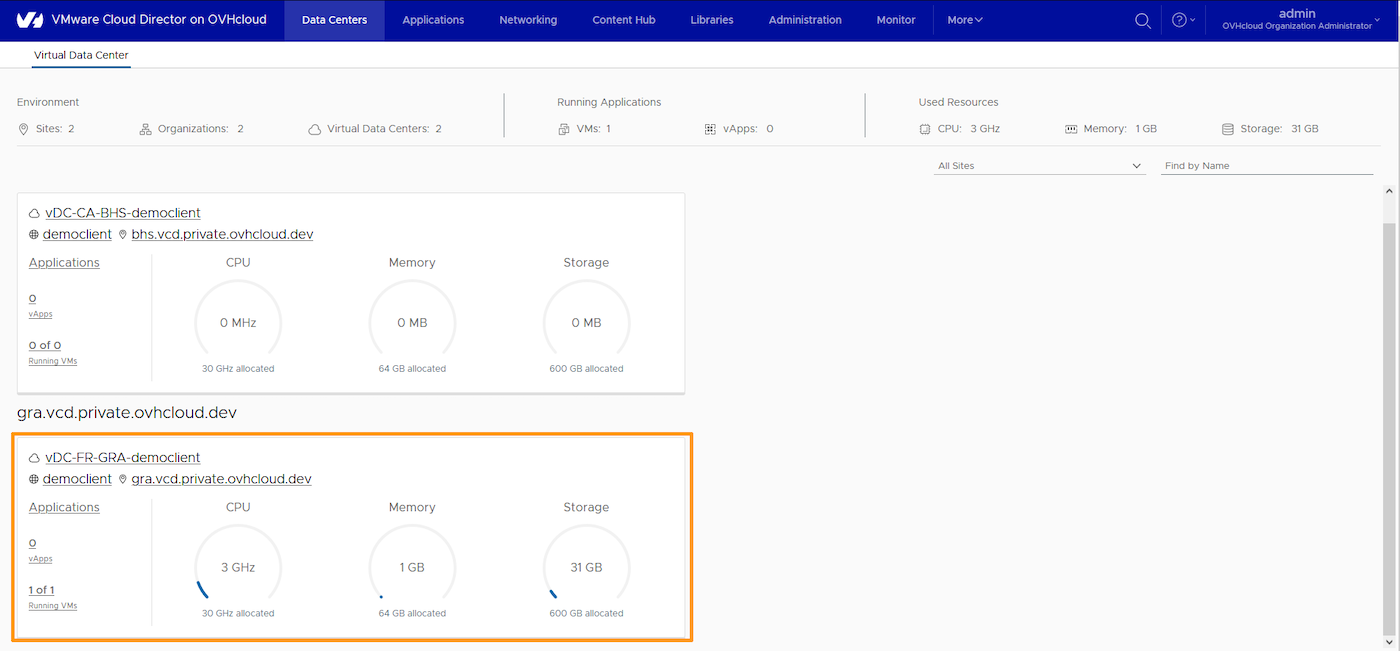
Task: Select the Content Hub menu item
Action: 622,19
